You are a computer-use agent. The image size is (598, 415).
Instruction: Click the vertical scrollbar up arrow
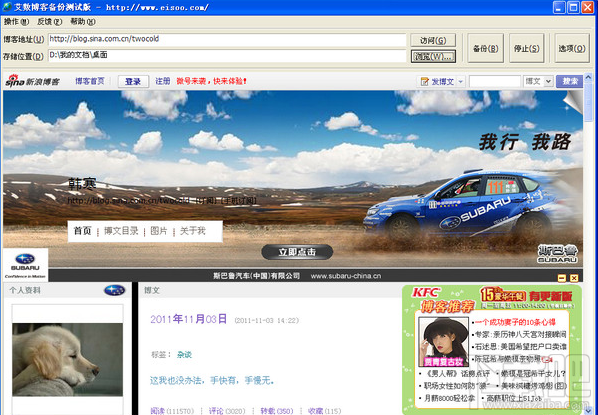tap(588, 77)
